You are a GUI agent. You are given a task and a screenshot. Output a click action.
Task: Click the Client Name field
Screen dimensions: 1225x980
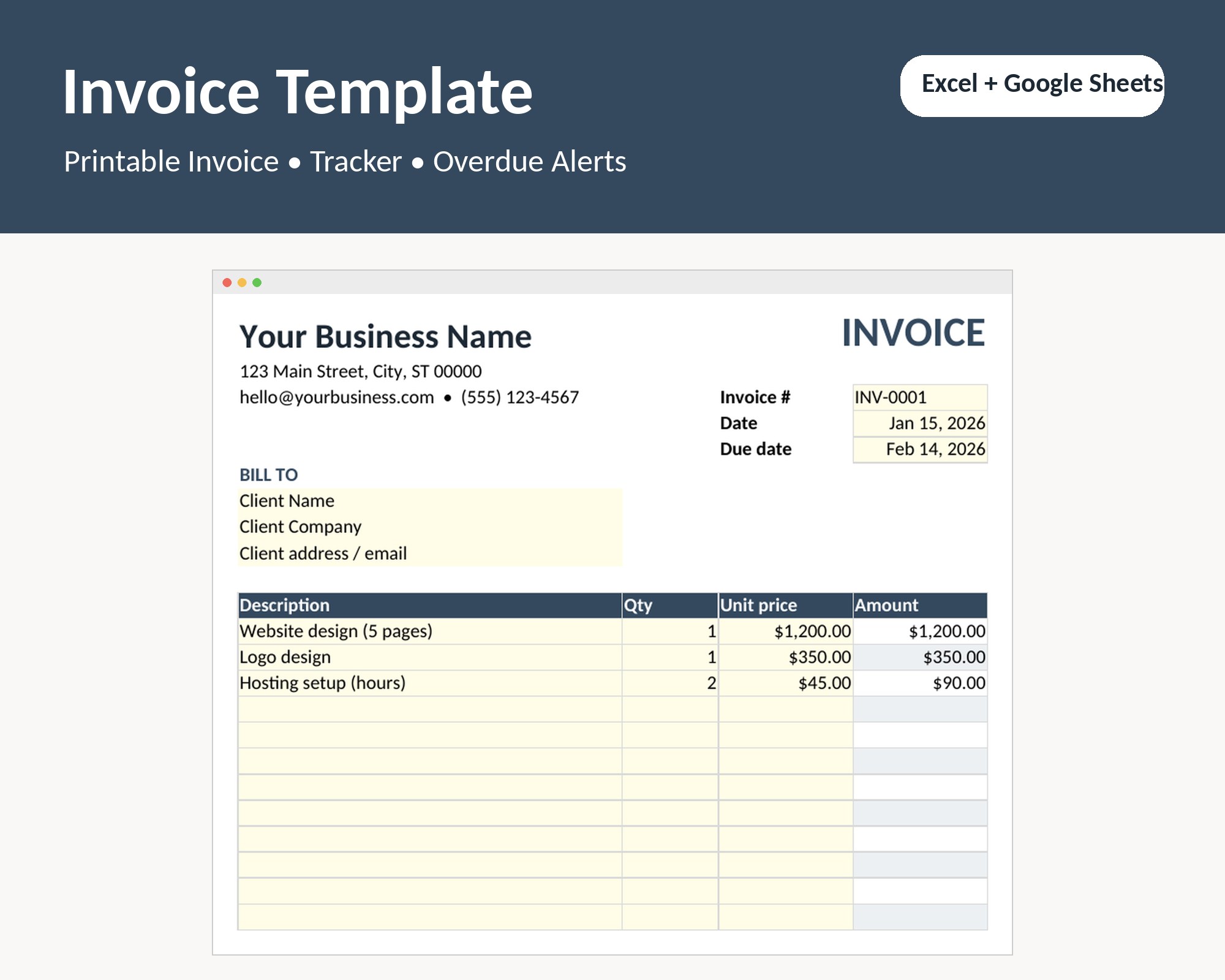coord(430,501)
